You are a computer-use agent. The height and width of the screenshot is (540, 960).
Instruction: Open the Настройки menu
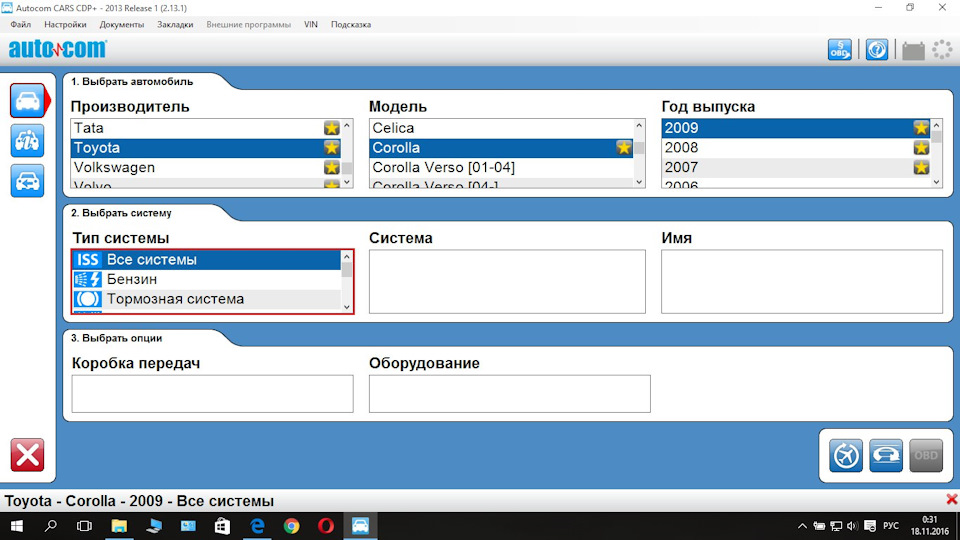pyautogui.click(x=65, y=24)
